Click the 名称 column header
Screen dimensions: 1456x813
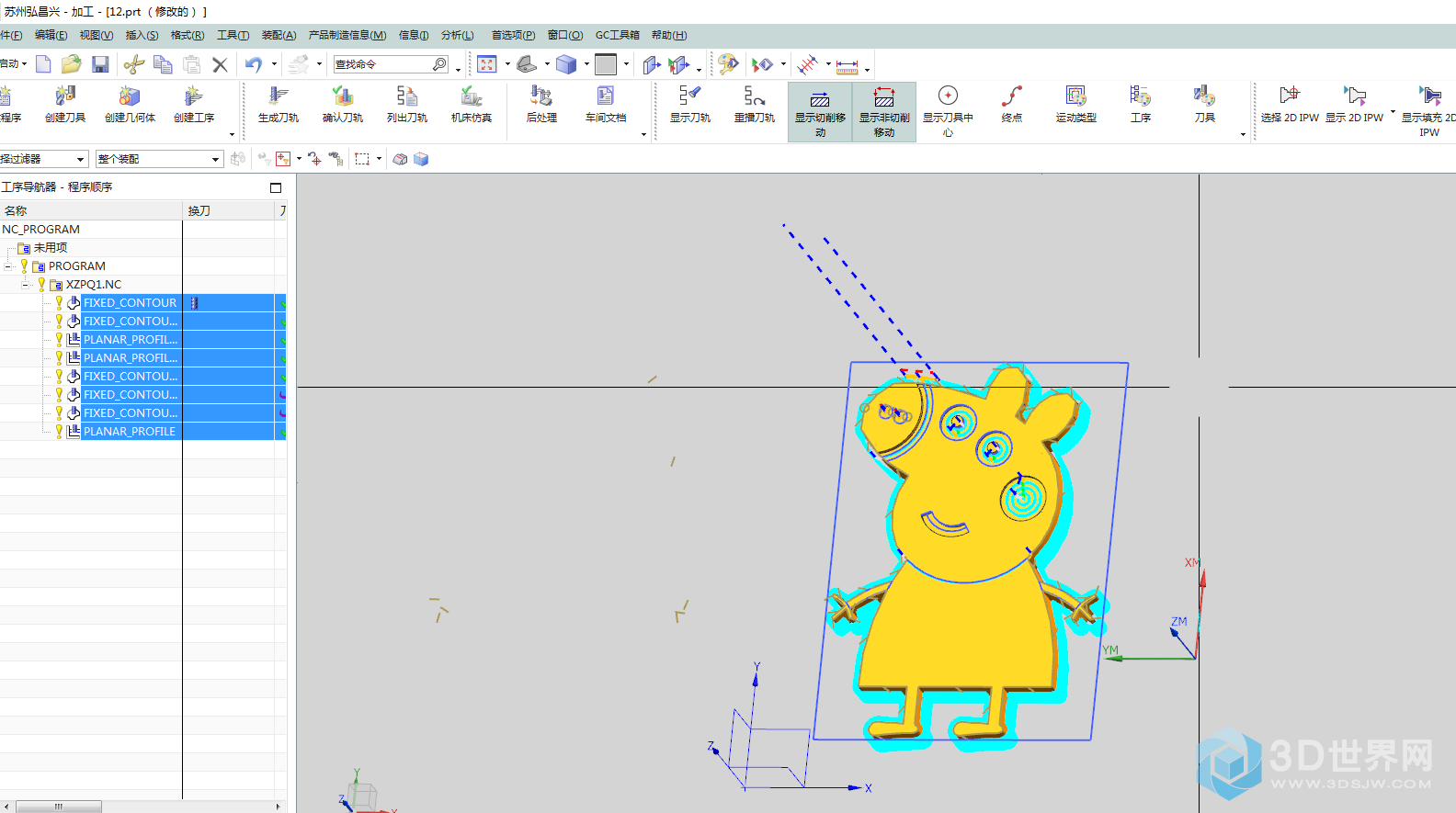coord(91,210)
